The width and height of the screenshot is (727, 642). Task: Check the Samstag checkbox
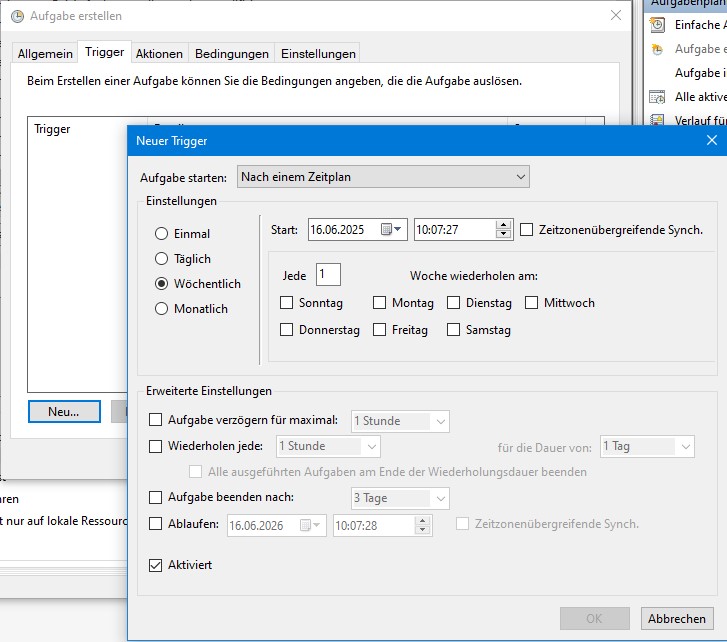tap(453, 330)
